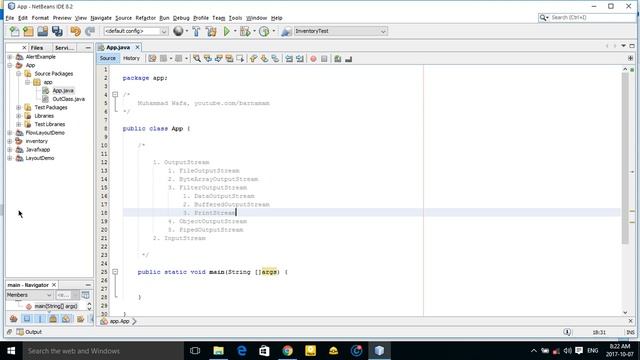
Task: Switch to the History editor view
Action: 131,58
